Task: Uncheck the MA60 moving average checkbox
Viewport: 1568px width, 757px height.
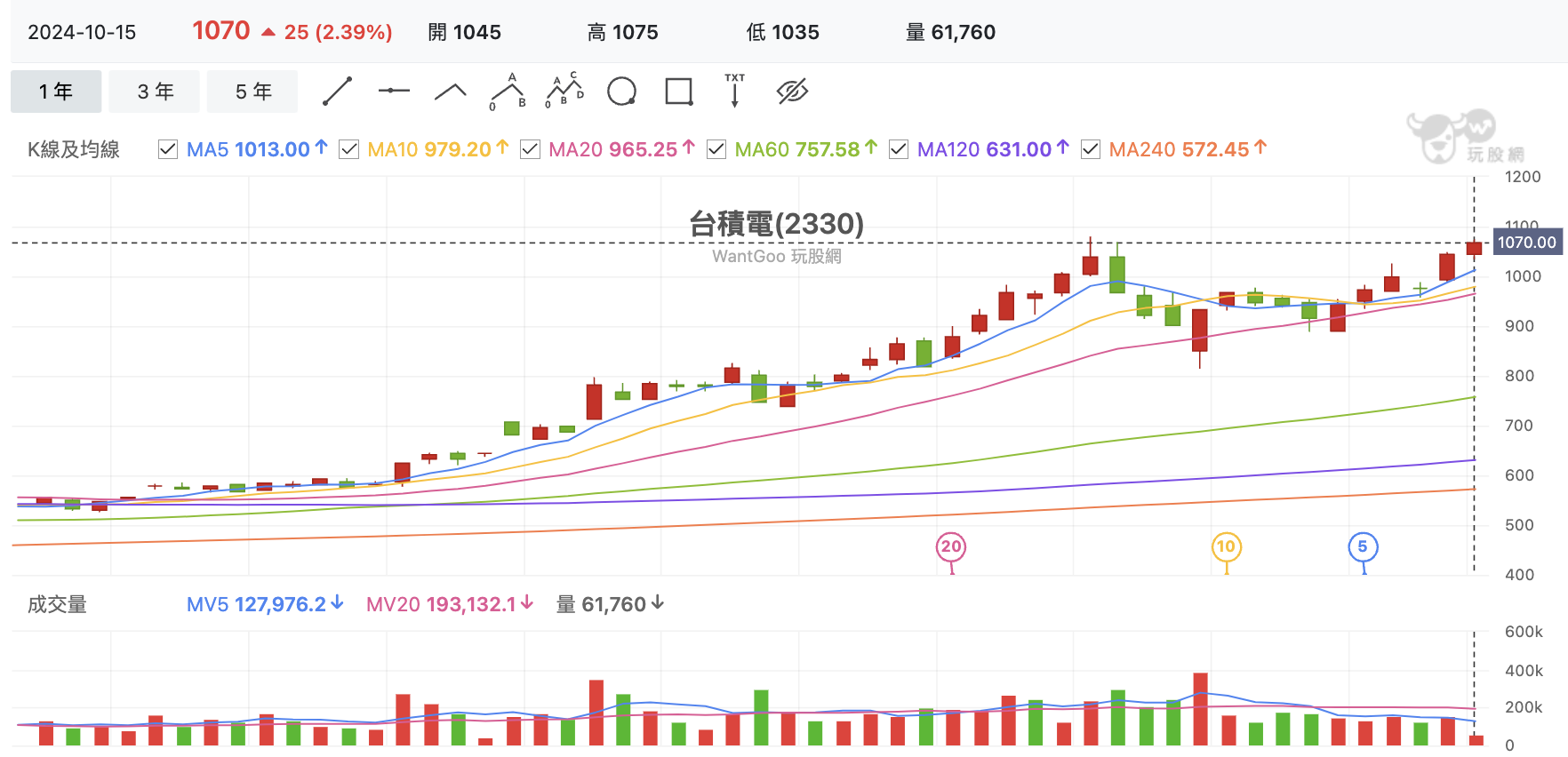Action: (716, 149)
